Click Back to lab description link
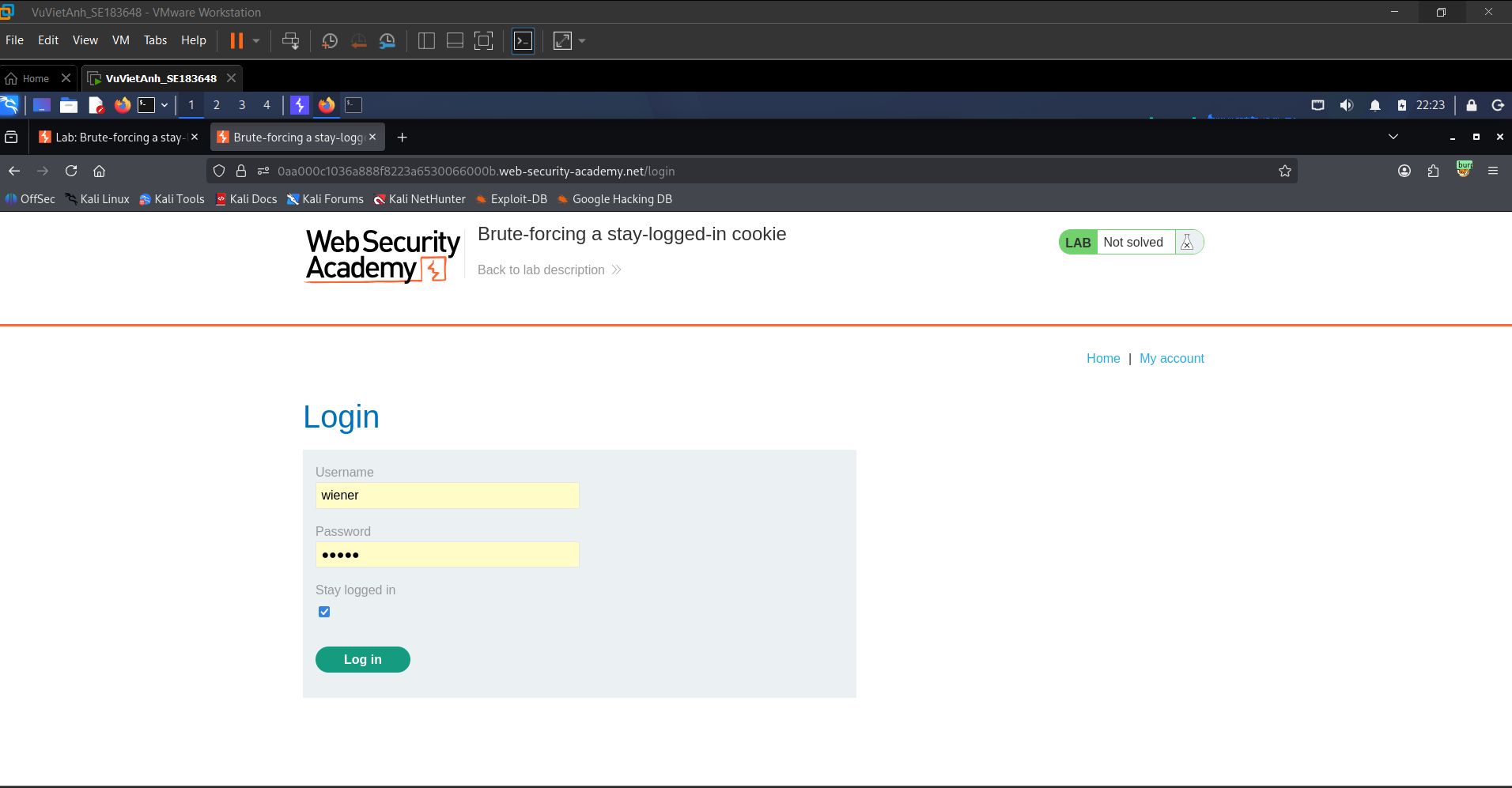 (x=550, y=270)
